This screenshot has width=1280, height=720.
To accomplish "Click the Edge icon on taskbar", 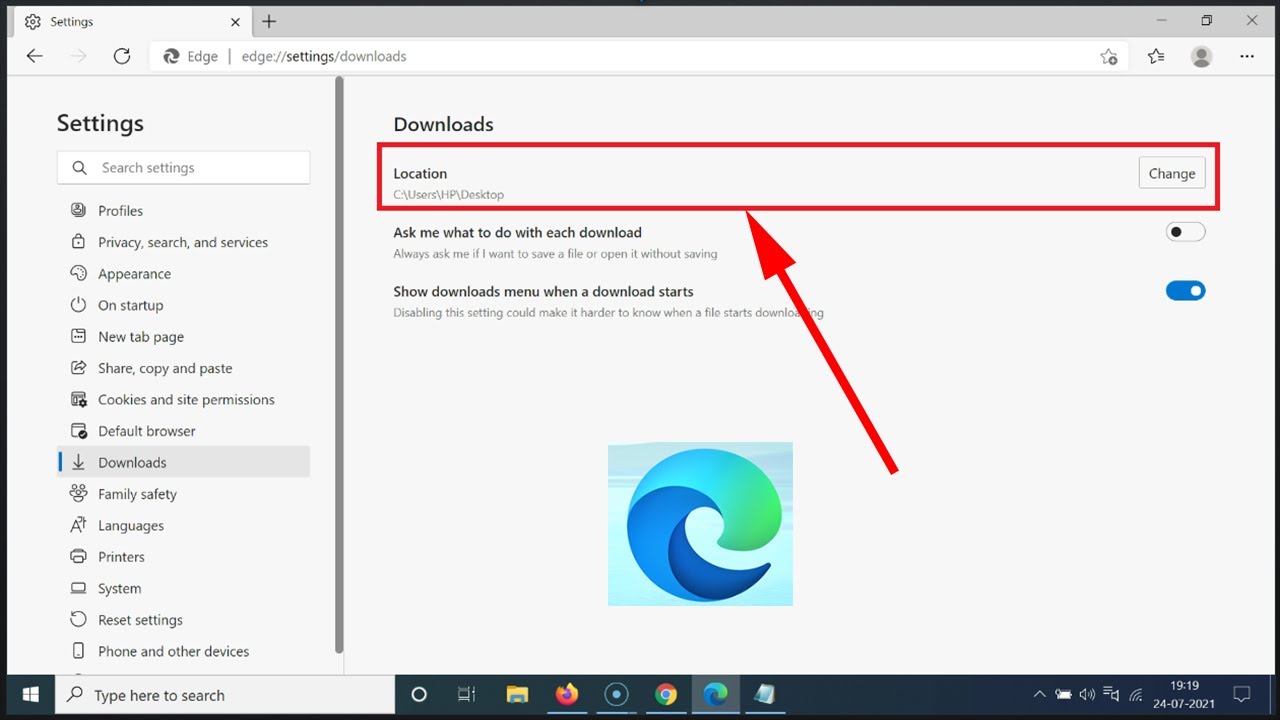I will tap(715, 695).
